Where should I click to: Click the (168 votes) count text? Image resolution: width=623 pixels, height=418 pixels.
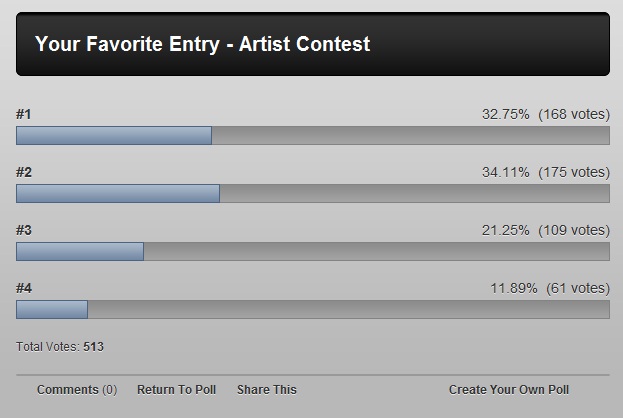574,114
